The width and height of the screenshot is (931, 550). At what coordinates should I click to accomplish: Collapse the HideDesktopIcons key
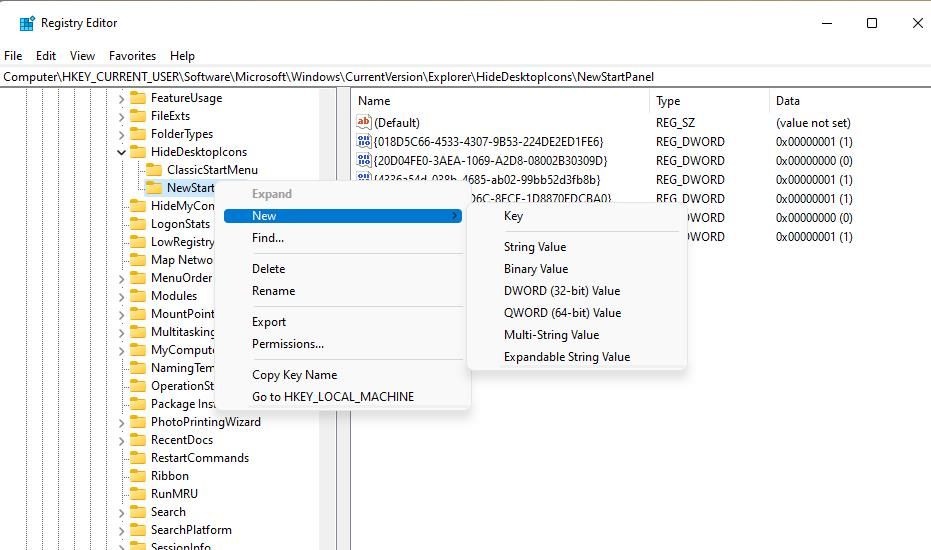[121, 153]
